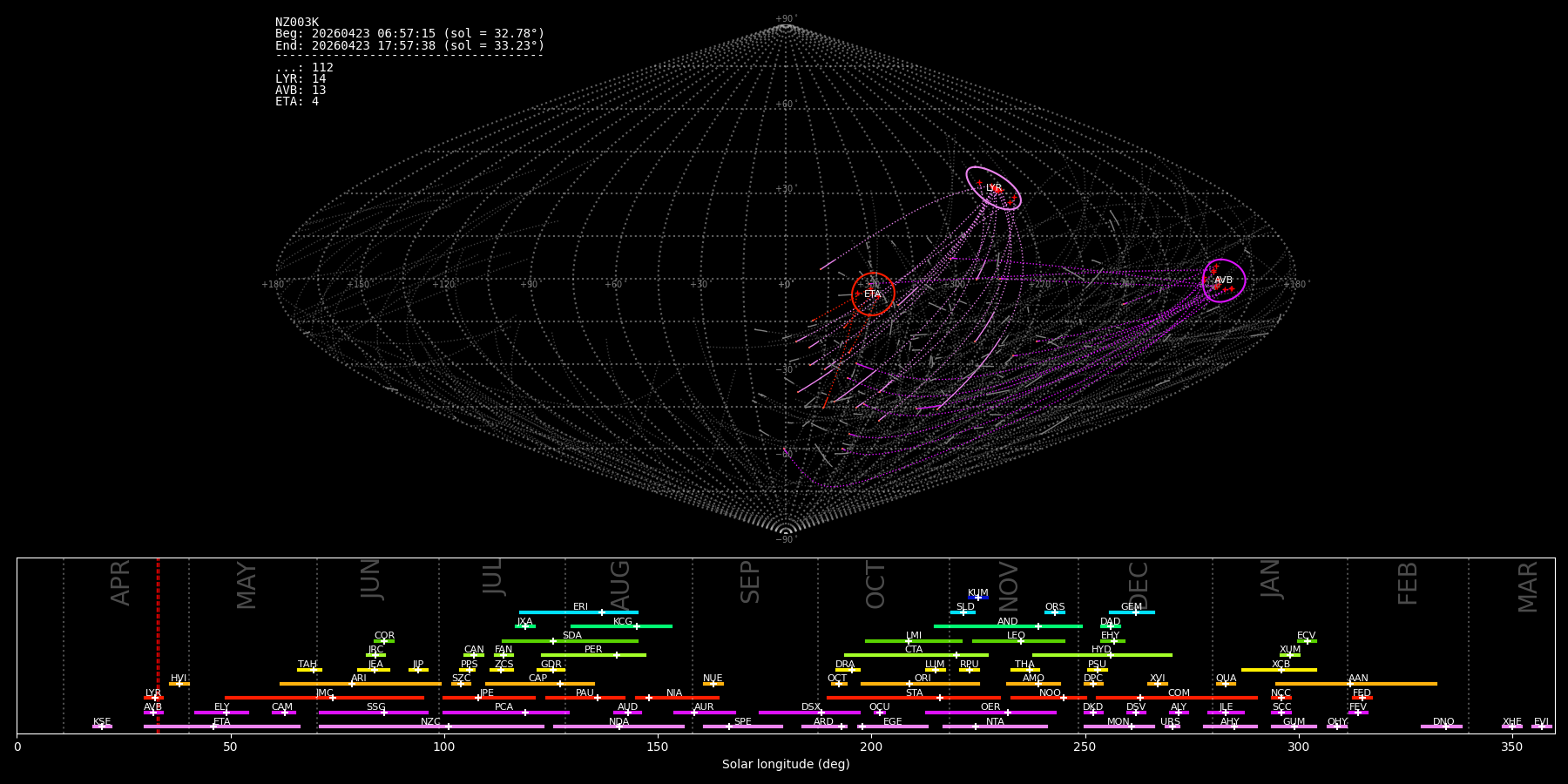The image size is (1568, 784).
Task: Select the ORI shower bar in the timeline
Action: click(x=920, y=684)
